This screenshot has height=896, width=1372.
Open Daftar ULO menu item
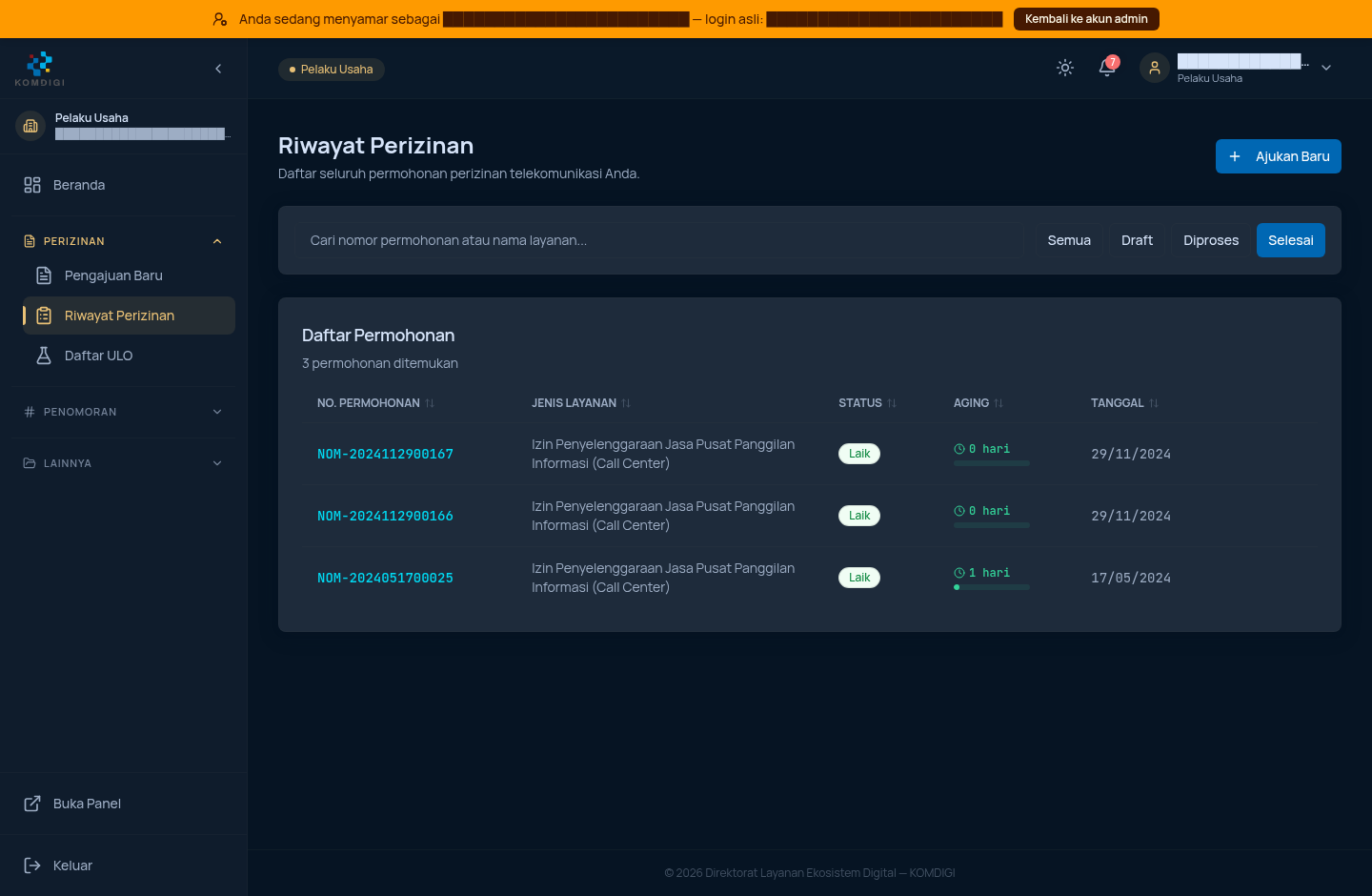(x=130, y=356)
